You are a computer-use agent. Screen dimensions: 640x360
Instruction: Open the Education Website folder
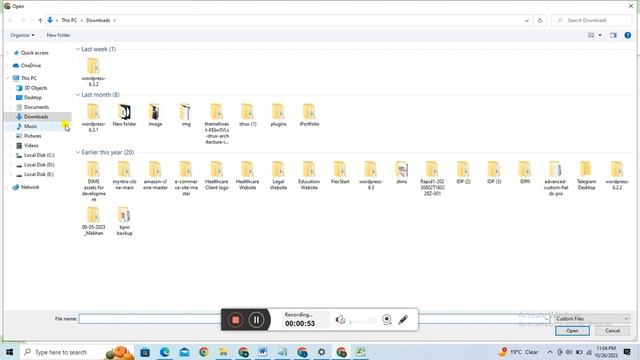(309, 175)
